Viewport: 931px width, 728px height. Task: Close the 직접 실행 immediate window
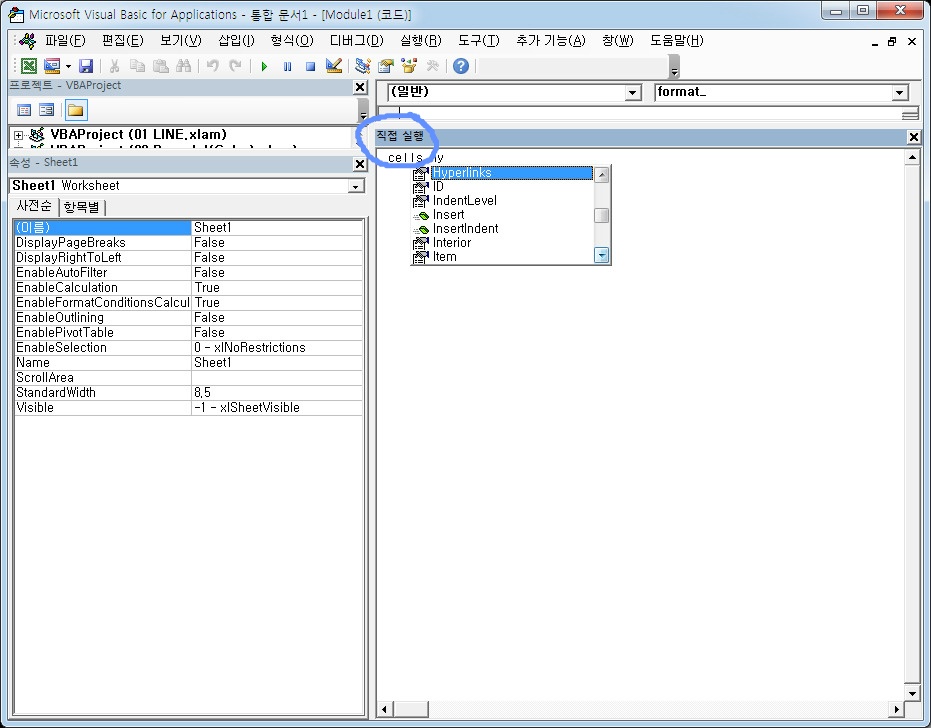[914, 137]
